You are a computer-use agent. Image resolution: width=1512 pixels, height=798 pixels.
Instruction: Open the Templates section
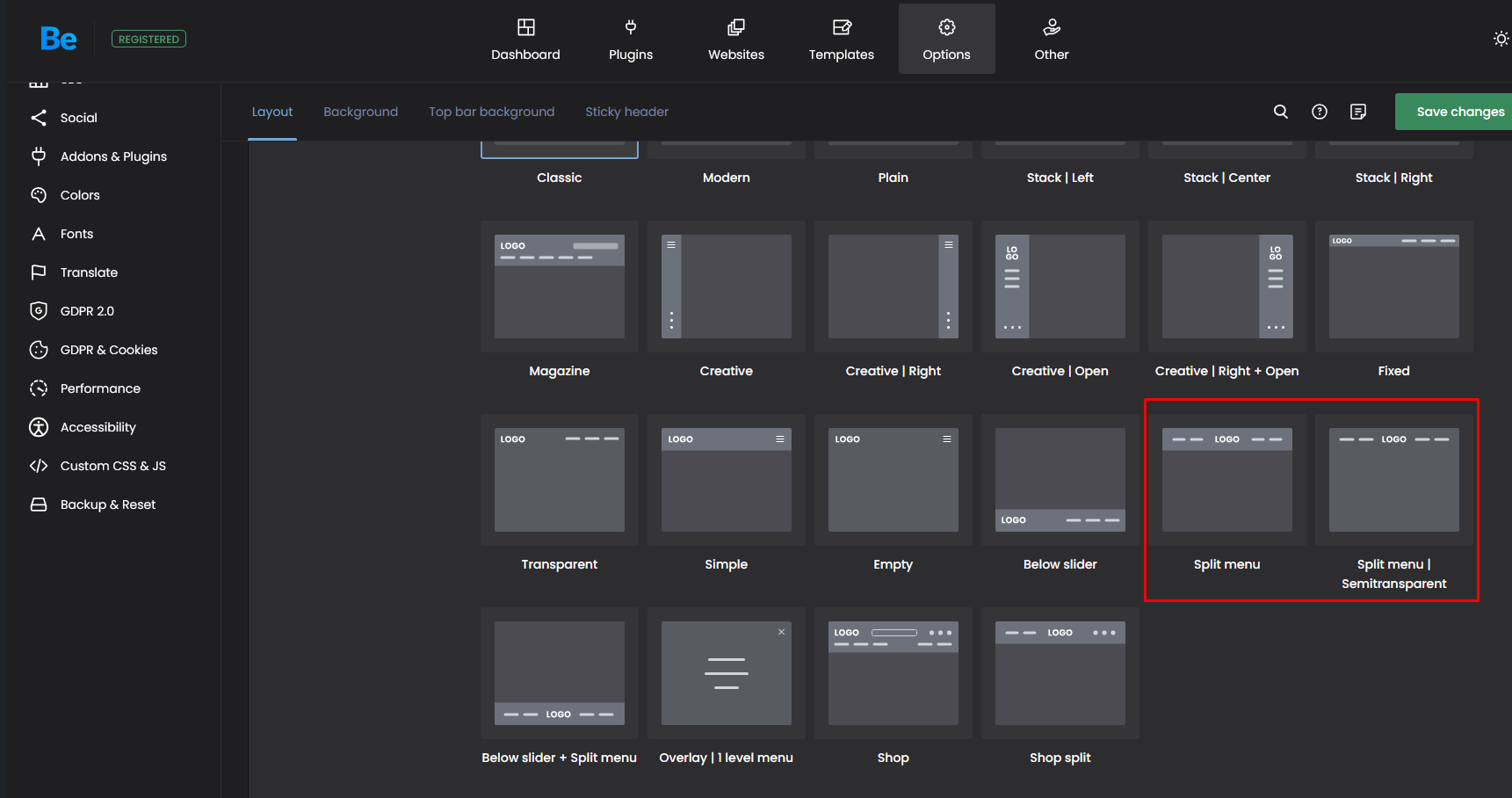[842, 39]
